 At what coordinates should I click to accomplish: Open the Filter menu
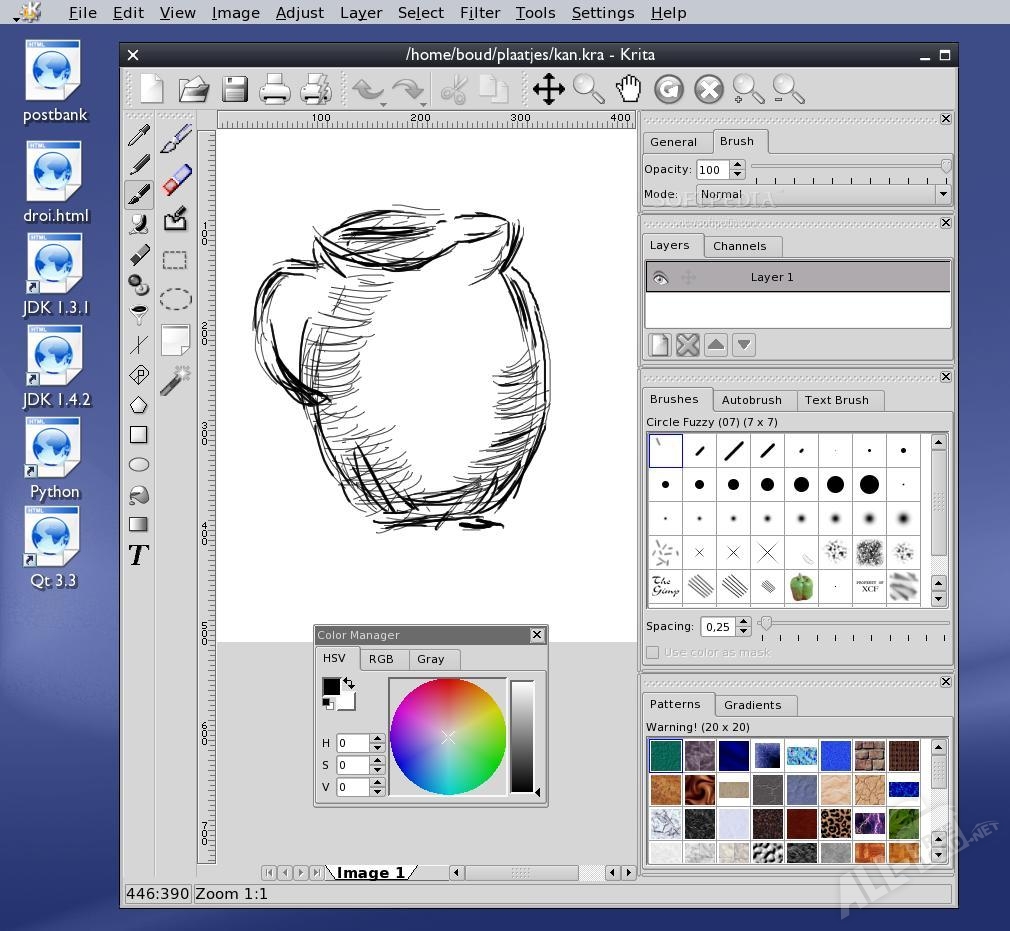[479, 13]
